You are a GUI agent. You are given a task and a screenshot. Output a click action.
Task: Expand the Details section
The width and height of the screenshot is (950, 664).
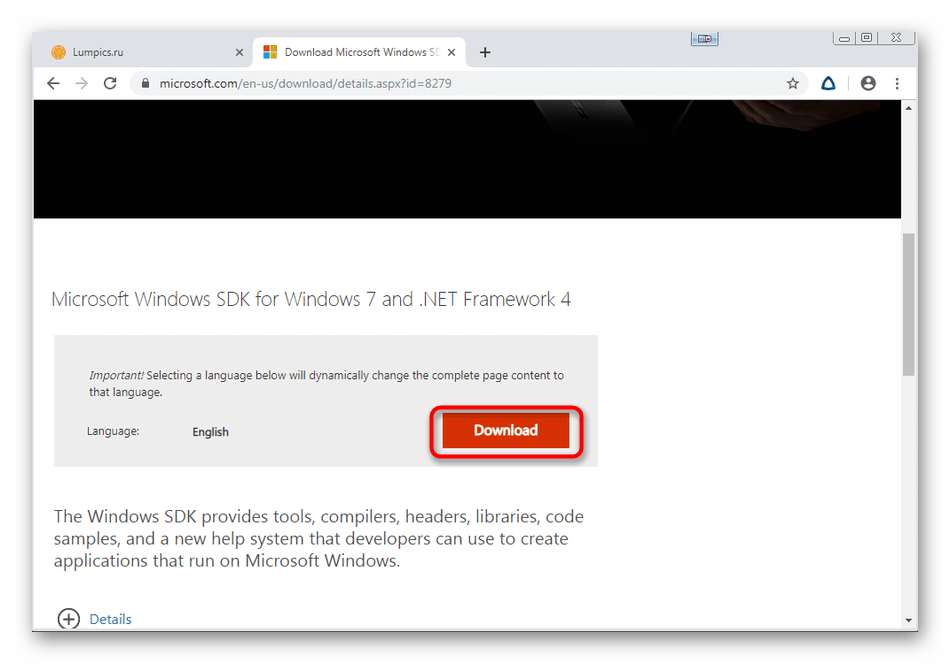pyautogui.click(x=69, y=619)
